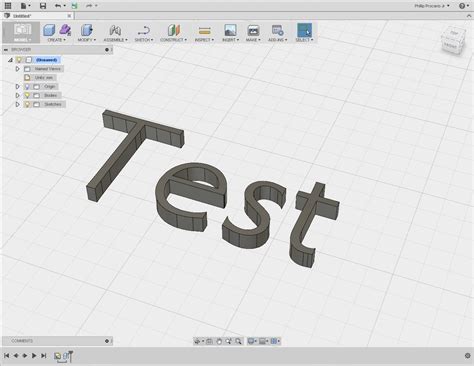Select the Create Box tool icon
Screen dimensions: 474x366
pyautogui.click(x=49, y=30)
